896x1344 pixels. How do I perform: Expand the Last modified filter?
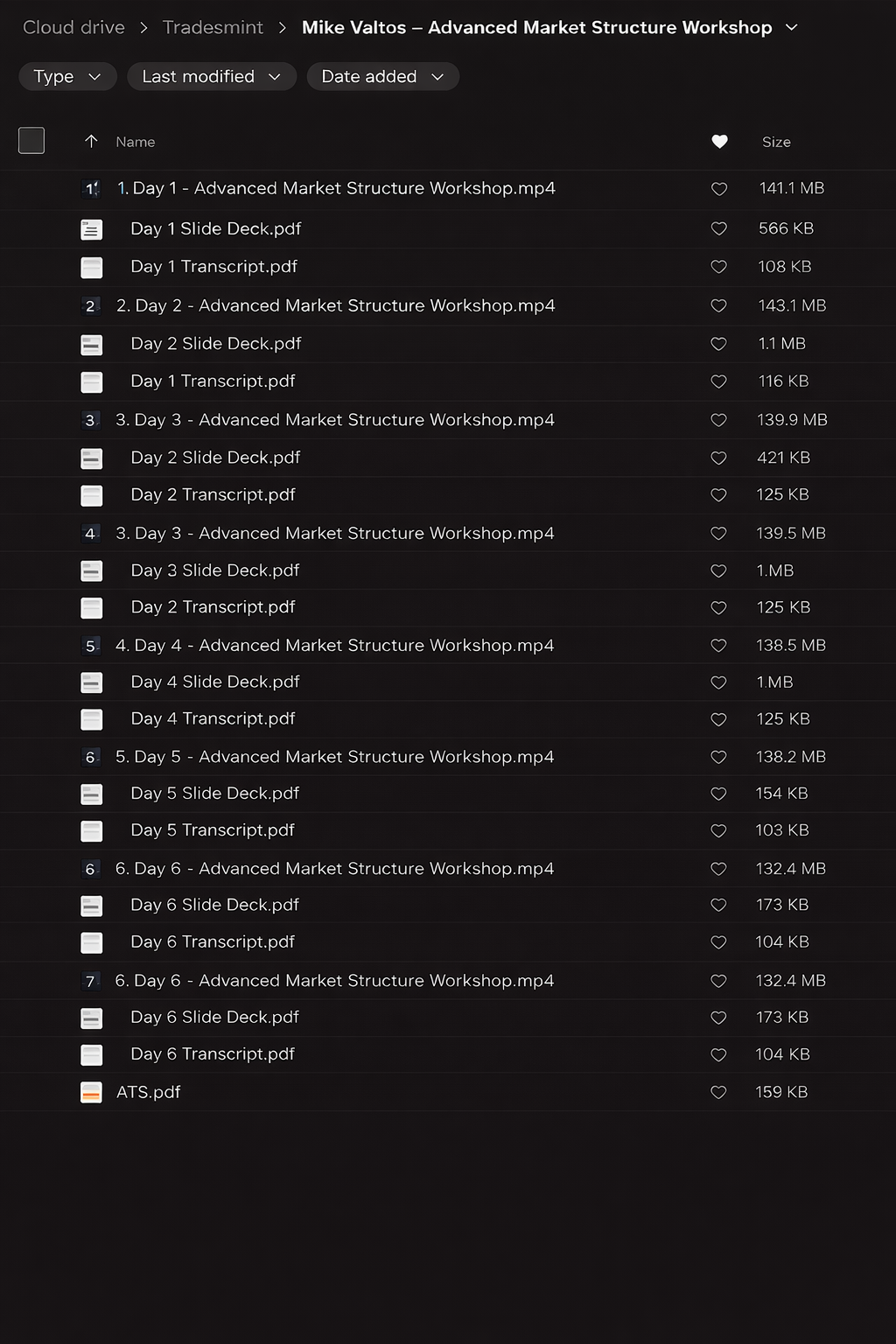point(212,77)
